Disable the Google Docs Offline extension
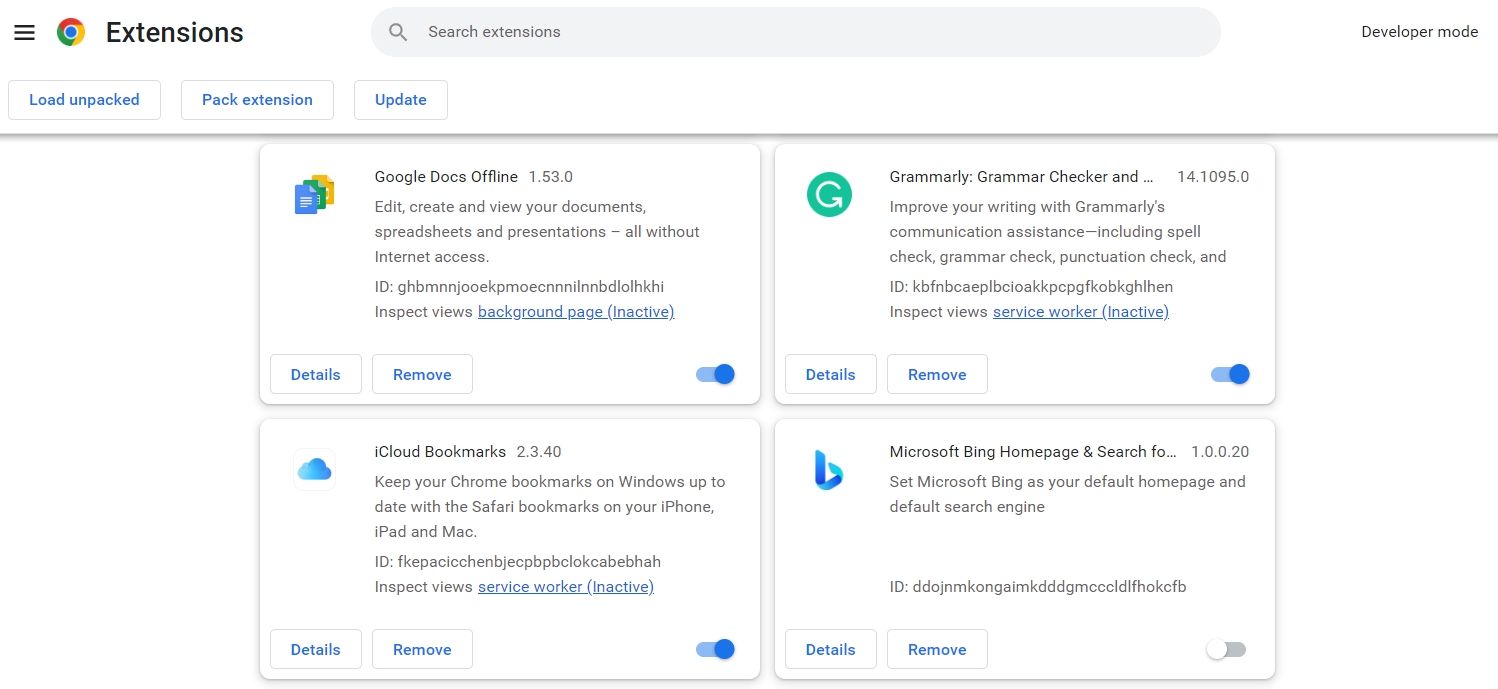The image size is (1498, 689). point(714,373)
